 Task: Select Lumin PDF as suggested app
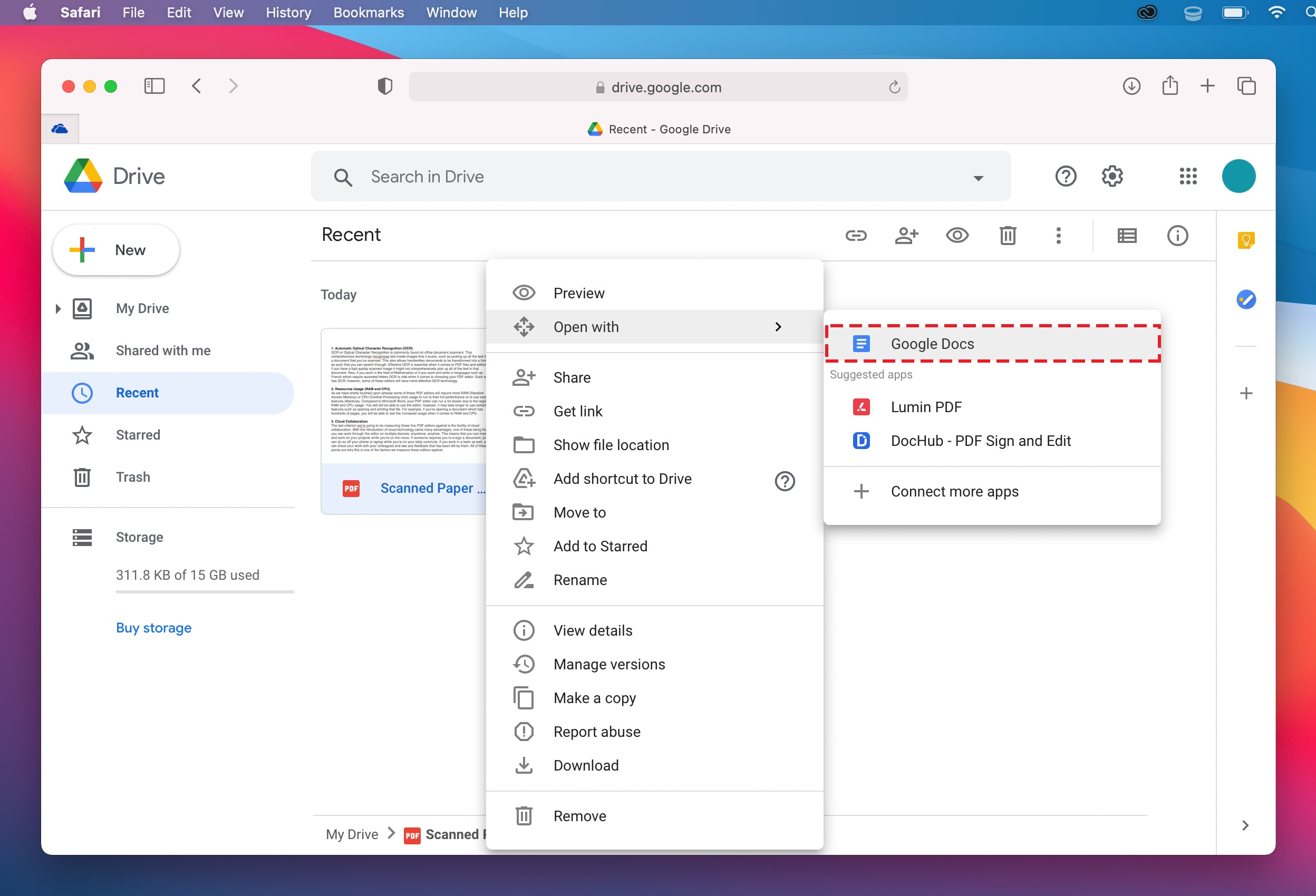pyautogui.click(x=926, y=406)
